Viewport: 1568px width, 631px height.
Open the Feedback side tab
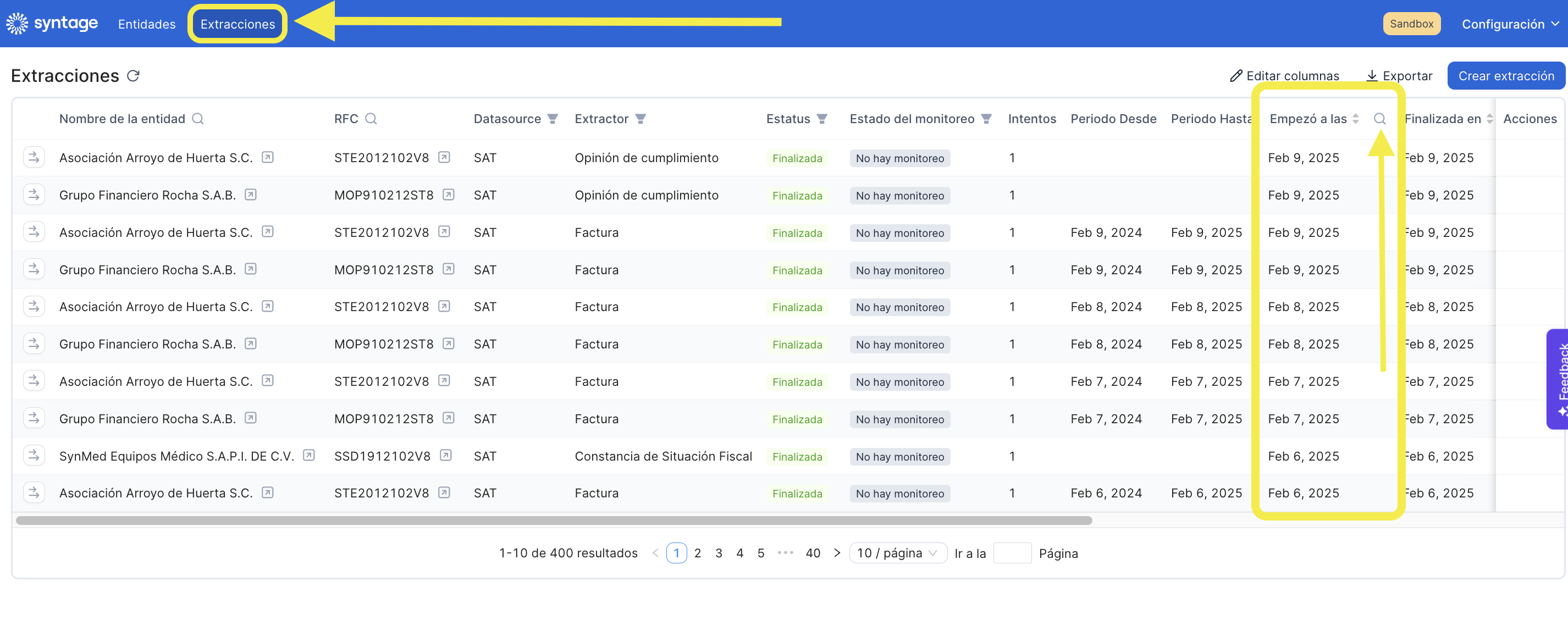point(1558,379)
